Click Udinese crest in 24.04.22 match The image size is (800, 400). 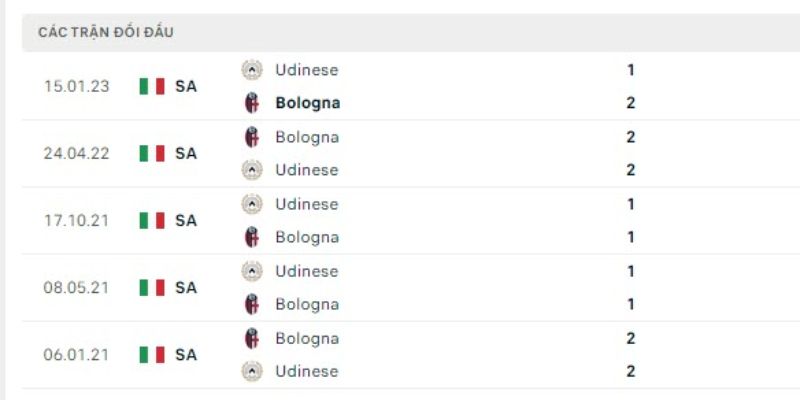tap(252, 170)
